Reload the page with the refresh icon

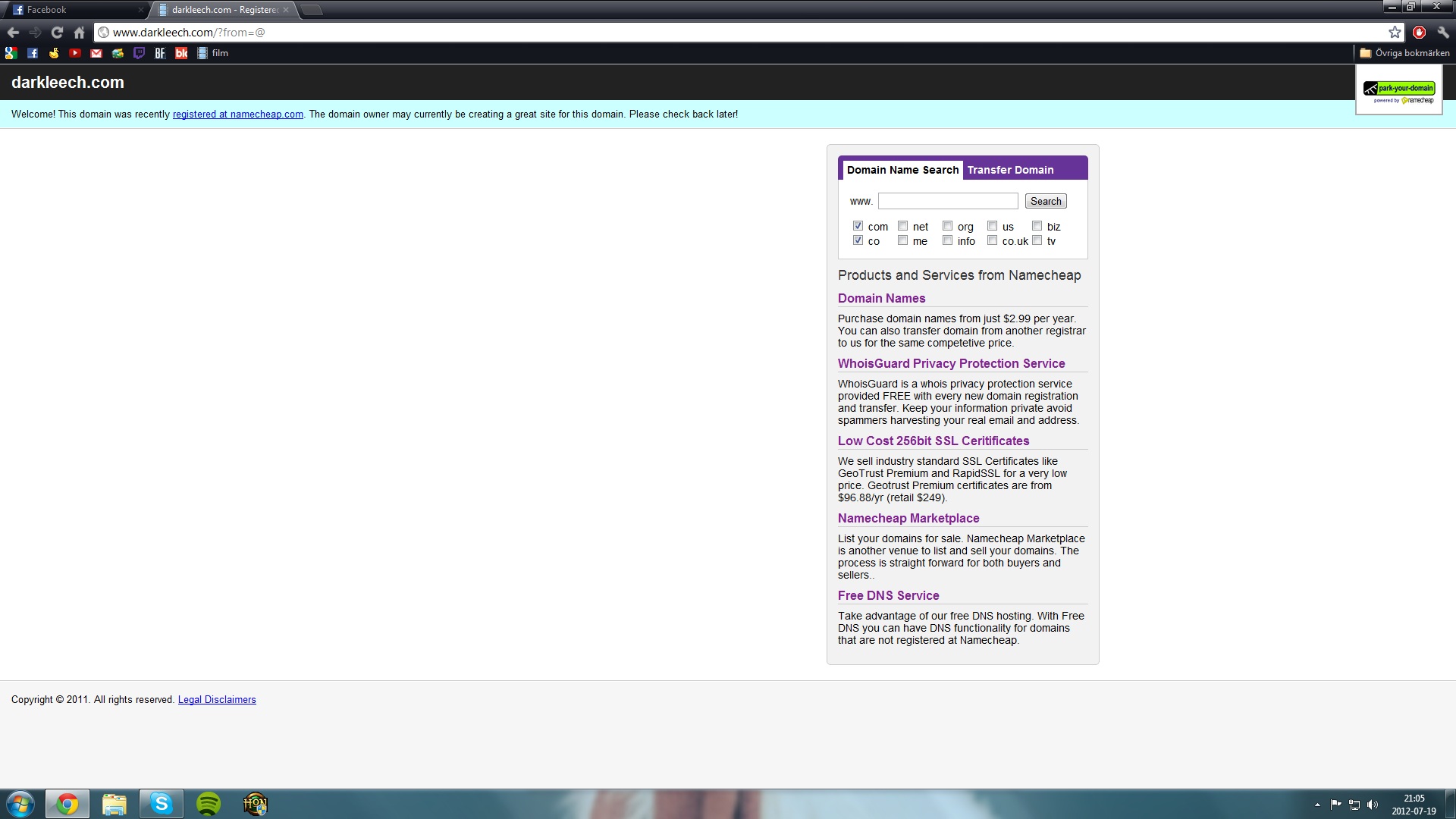point(57,33)
